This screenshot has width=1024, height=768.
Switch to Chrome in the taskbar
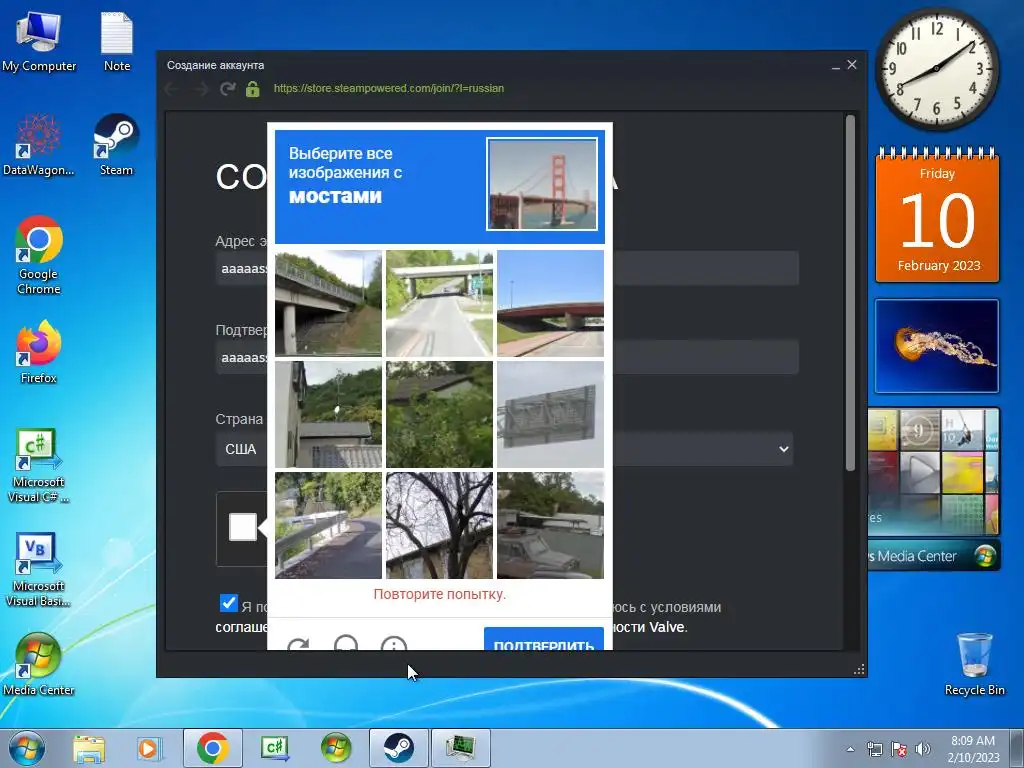[212, 748]
